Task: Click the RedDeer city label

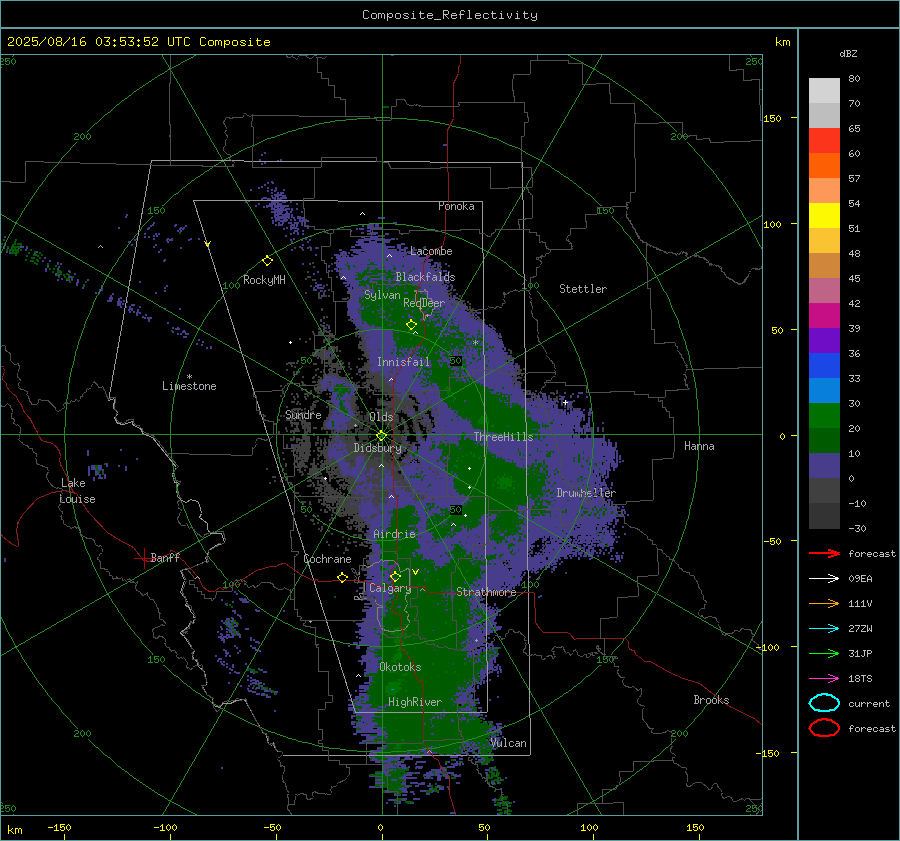Action: tap(424, 303)
